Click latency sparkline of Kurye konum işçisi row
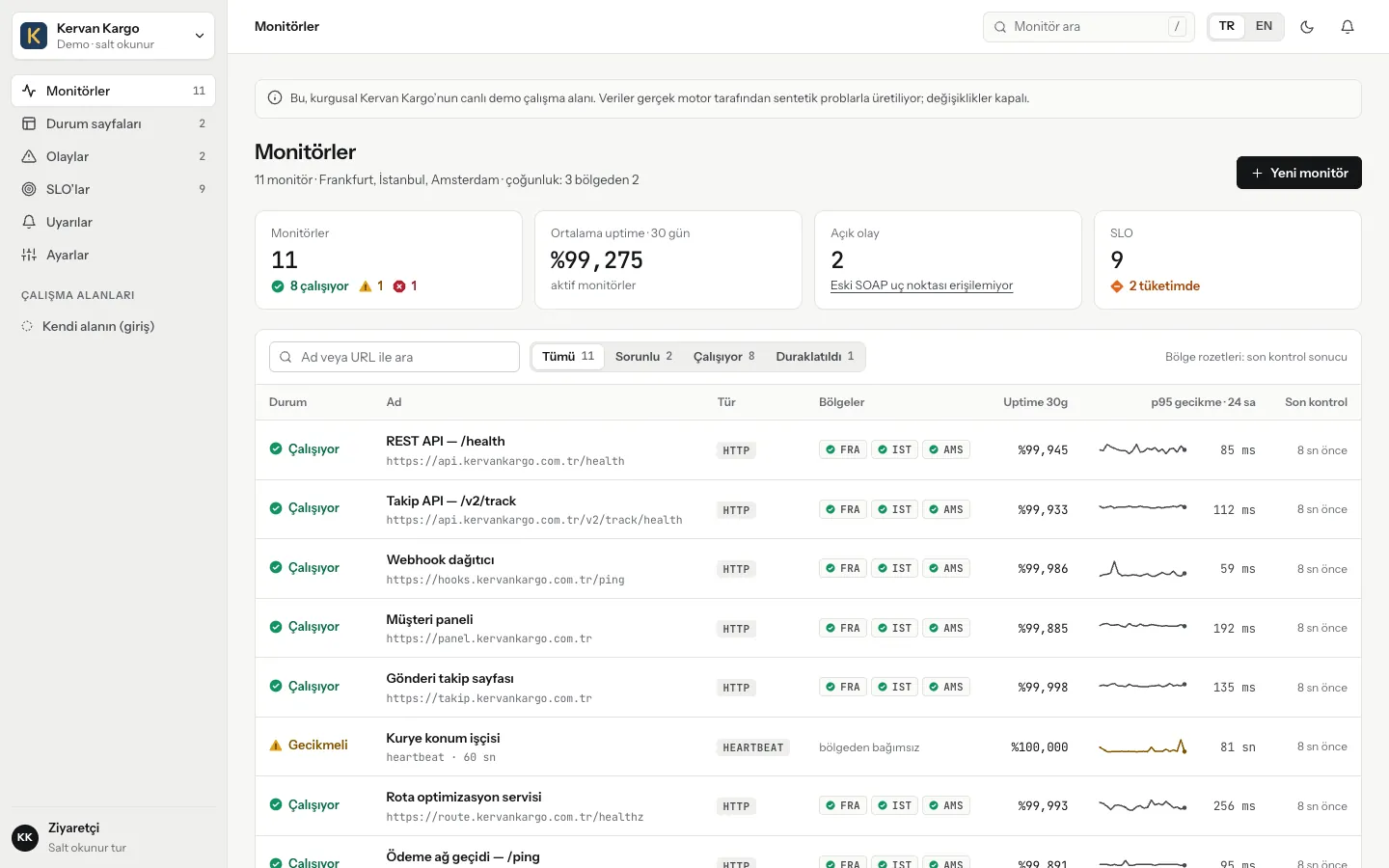The height and width of the screenshot is (868, 1389). 1143,746
